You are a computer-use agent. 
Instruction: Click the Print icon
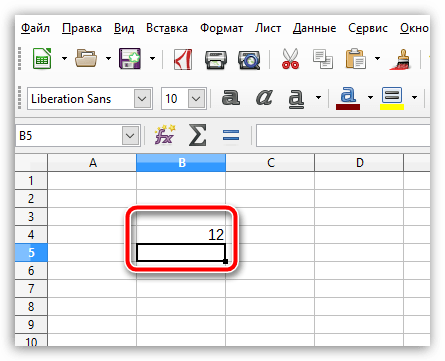click(x=216, y=60)
